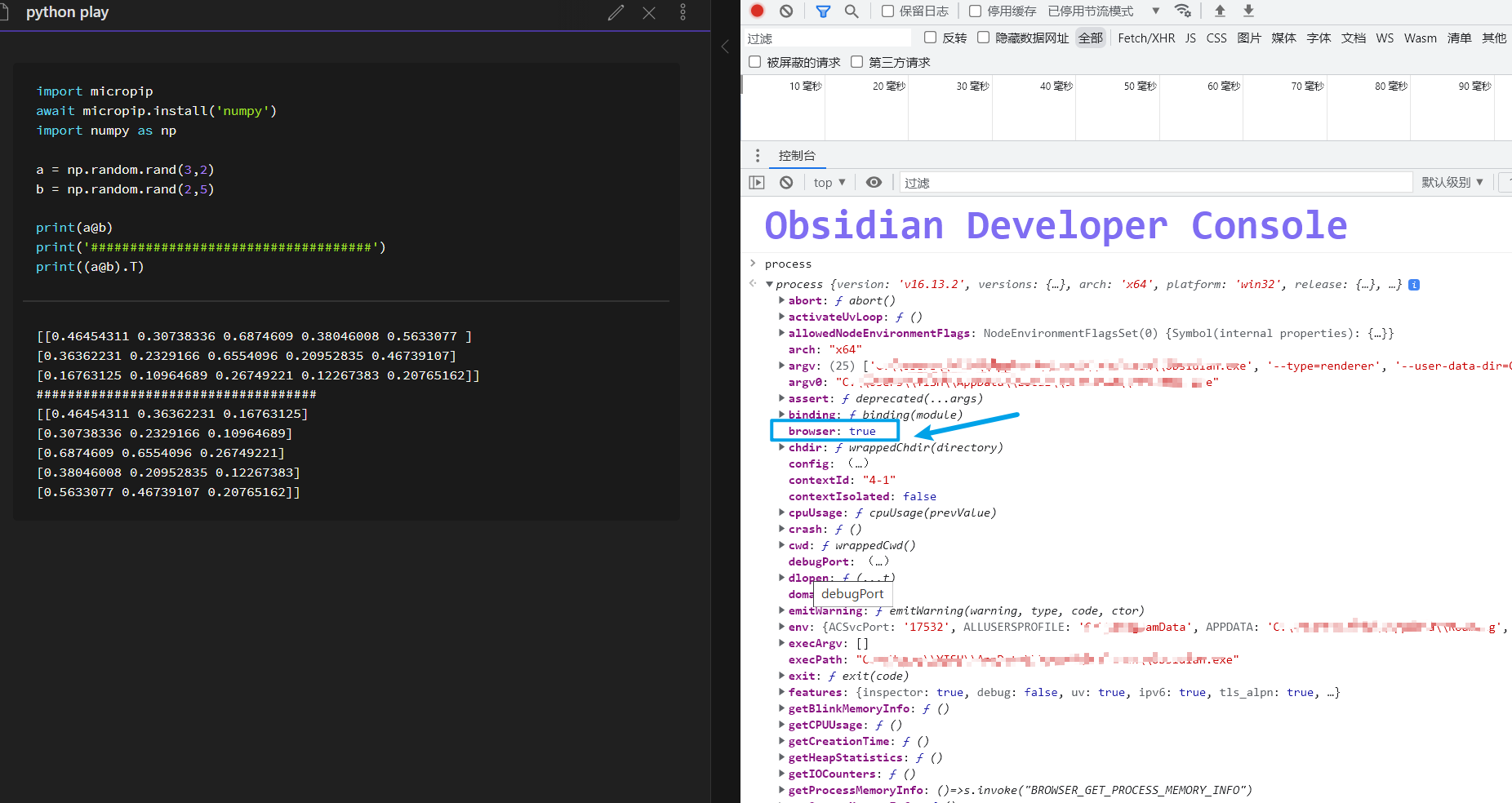Click the python play tab title

[67, 12]
